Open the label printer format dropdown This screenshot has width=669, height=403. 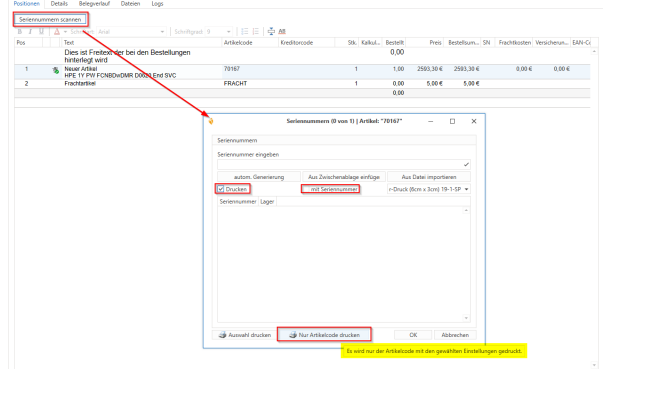tap(467, 188)
